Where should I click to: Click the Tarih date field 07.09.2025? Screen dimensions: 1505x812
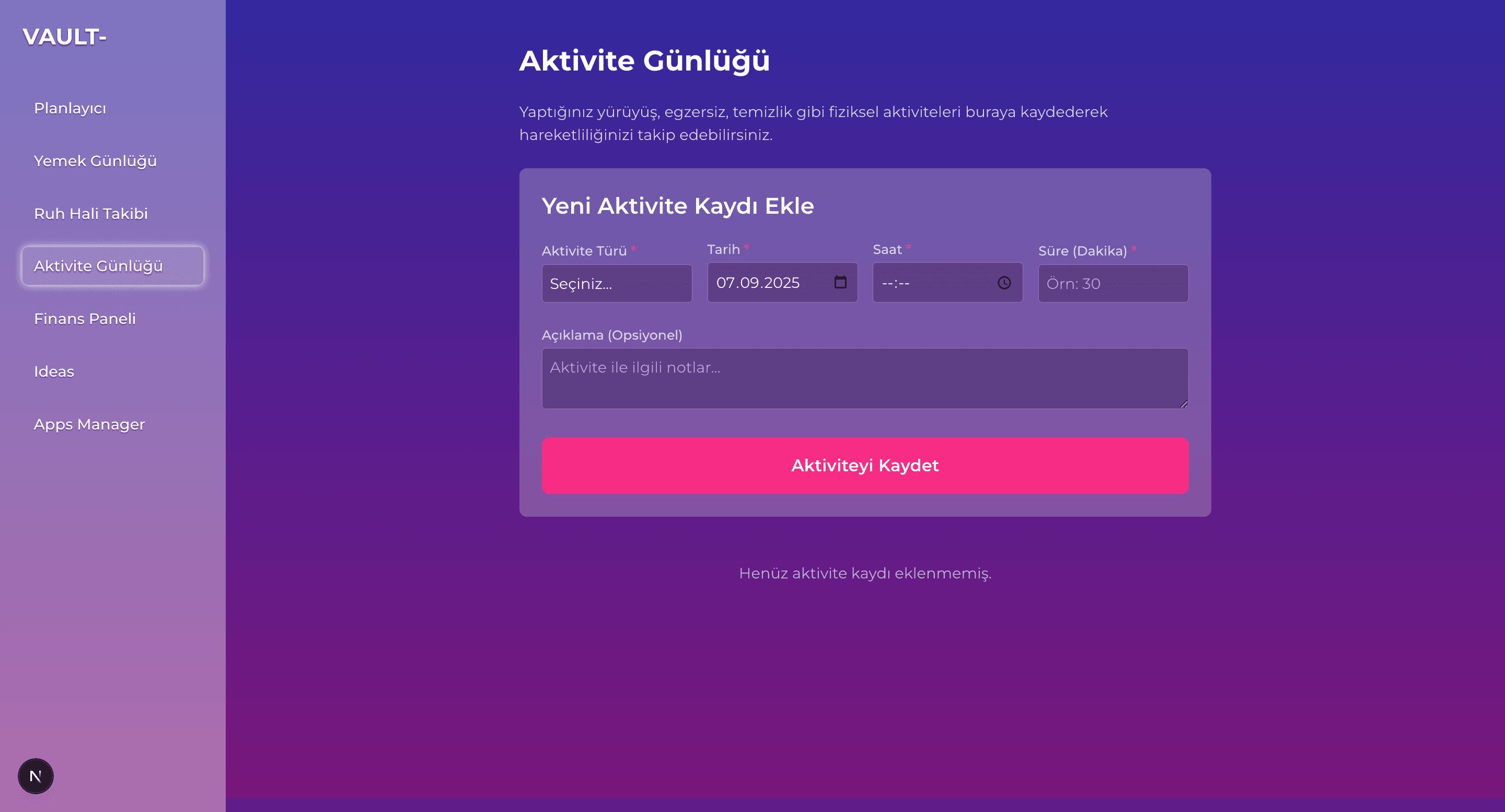coord(758,283)
